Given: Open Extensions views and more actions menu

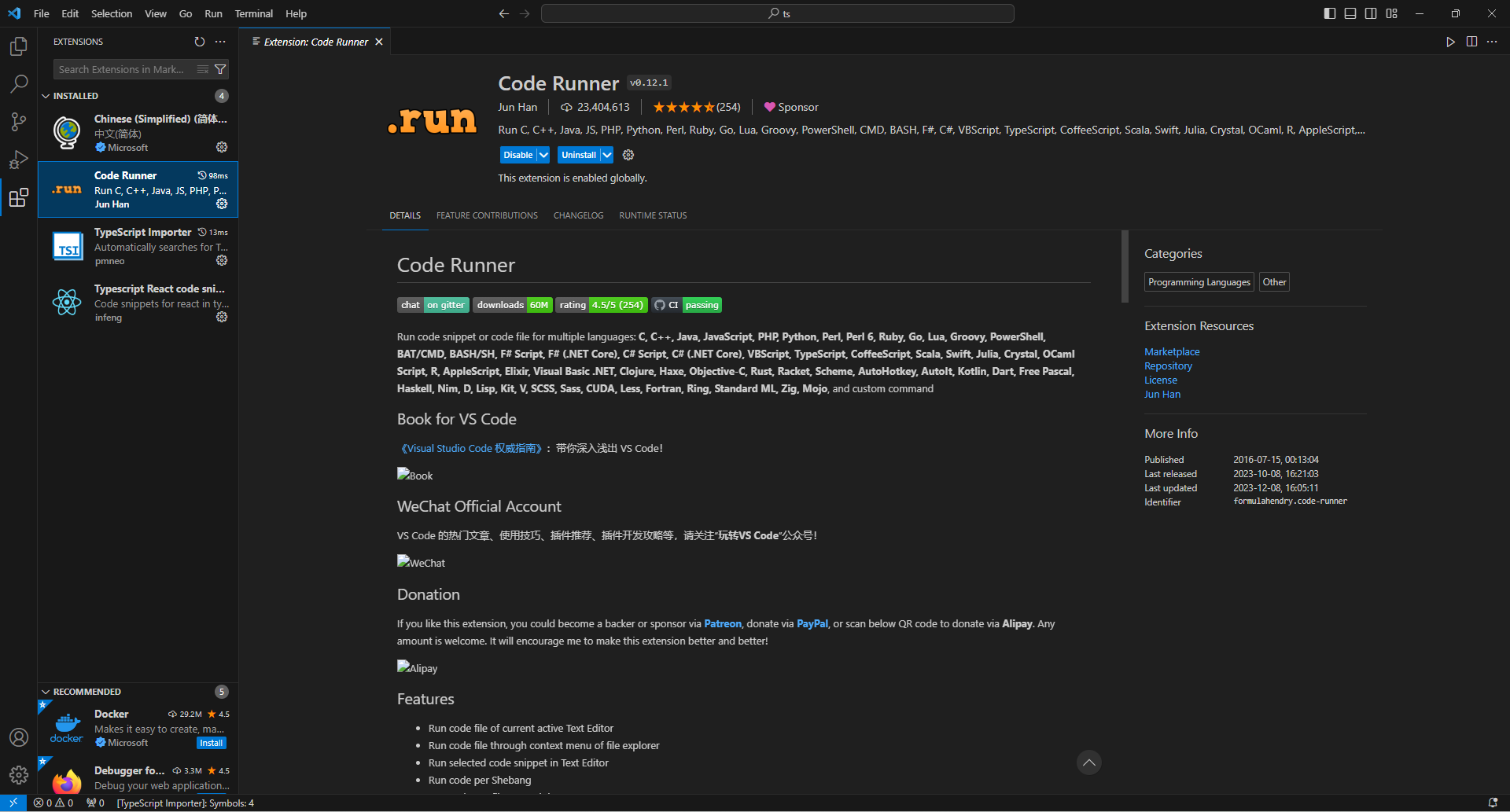Looking at the screenshot, I should [220, 42].
